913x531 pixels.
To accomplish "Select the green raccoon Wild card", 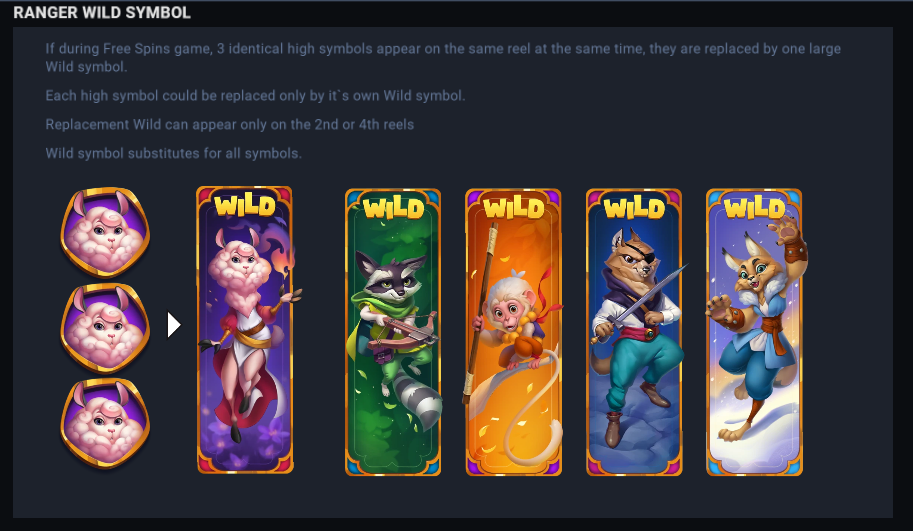I will 393,332.
